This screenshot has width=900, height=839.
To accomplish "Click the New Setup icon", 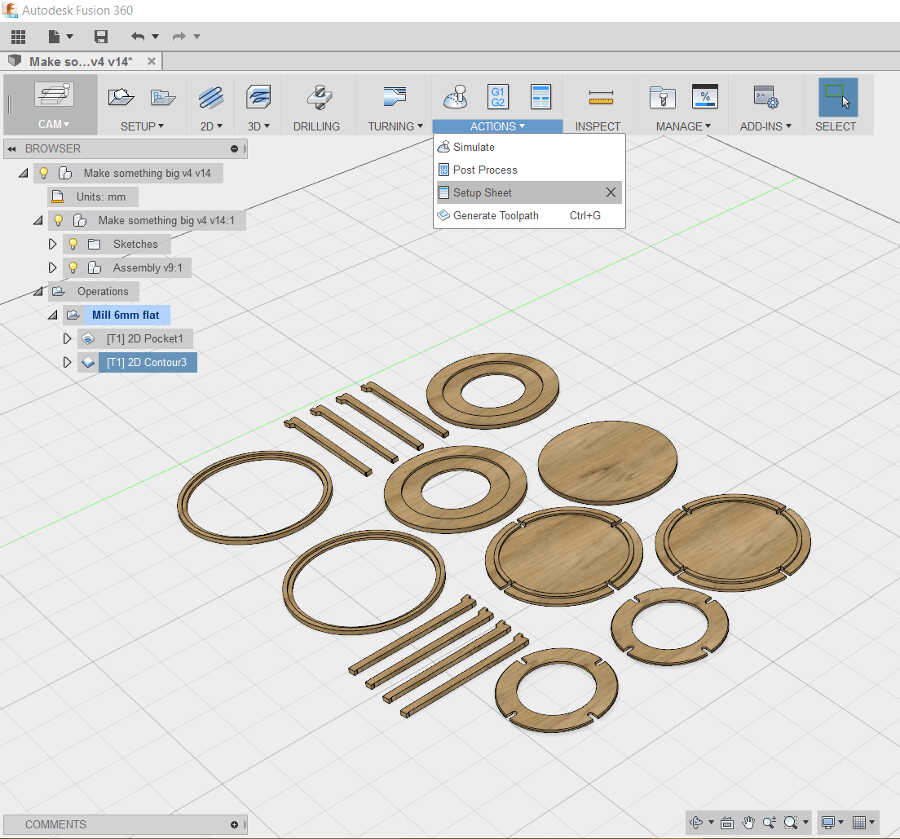I will [121, 97].
